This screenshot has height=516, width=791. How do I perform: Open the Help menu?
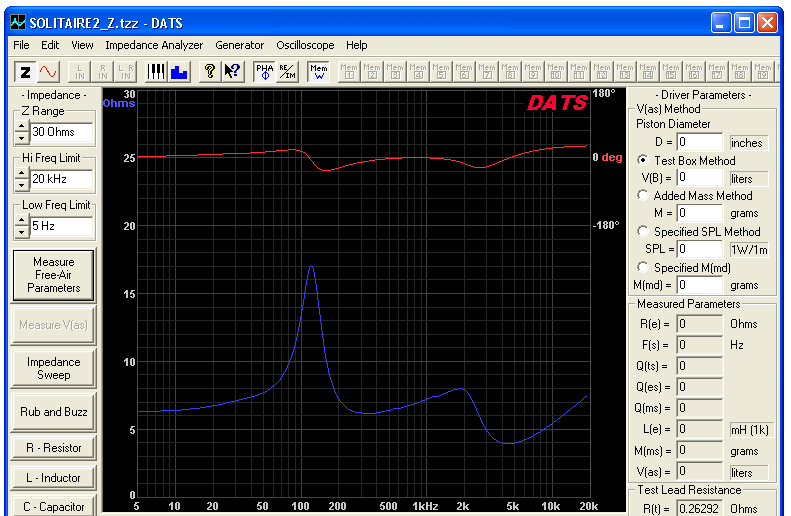(357, 45)
